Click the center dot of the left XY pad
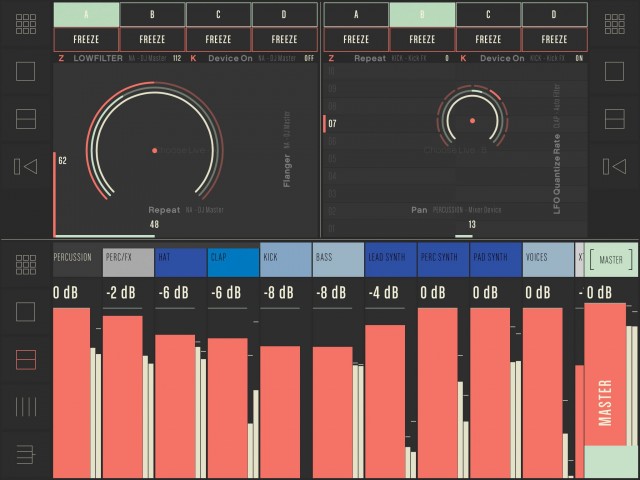The height and width of the screenshot is (480, 640). (154, 150)
